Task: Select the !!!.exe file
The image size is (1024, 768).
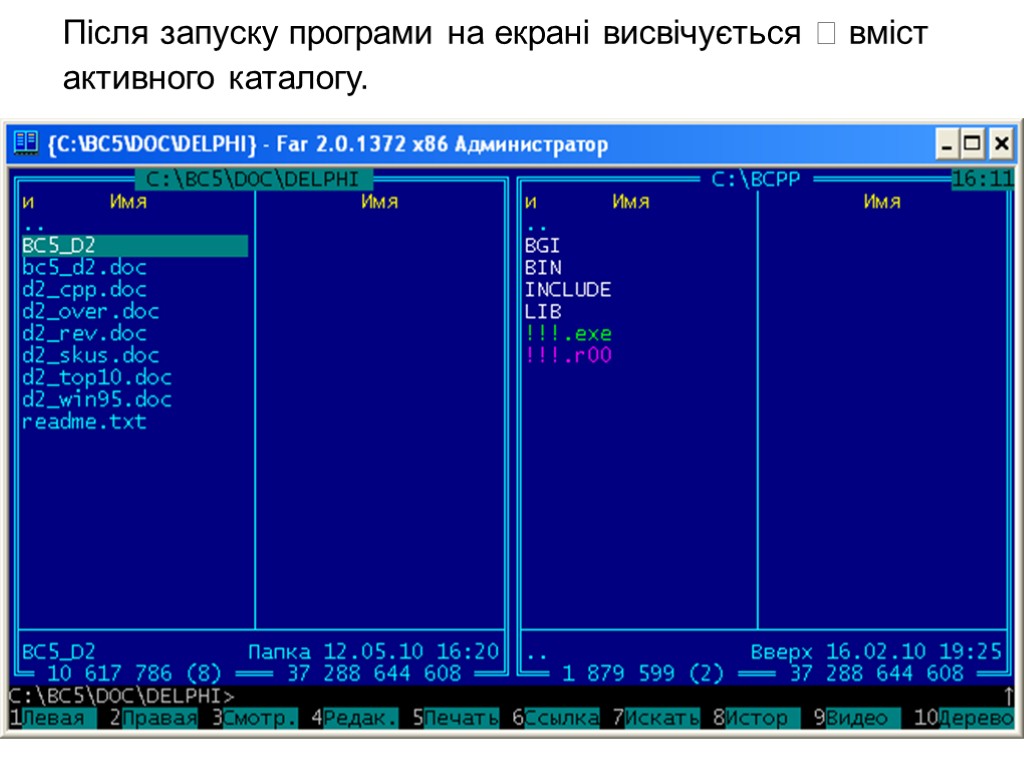Action: point(568,334)
